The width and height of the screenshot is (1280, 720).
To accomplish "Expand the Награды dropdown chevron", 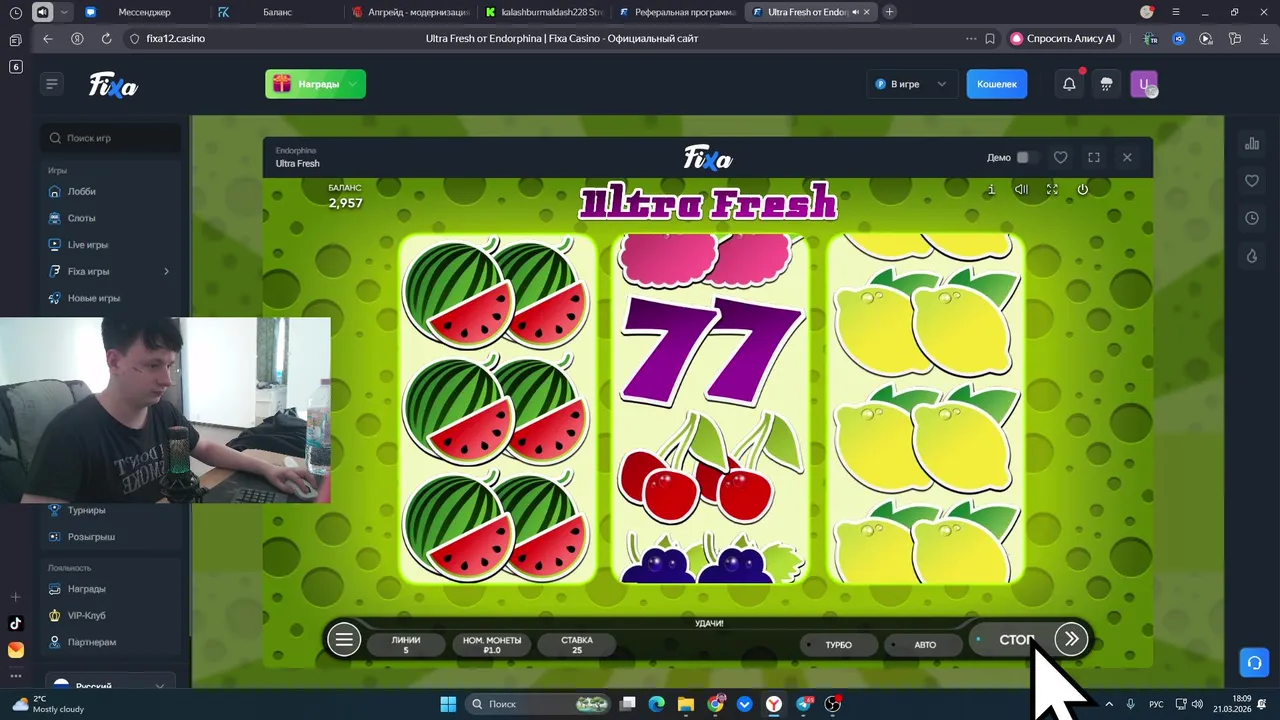I will pos(353,84).
